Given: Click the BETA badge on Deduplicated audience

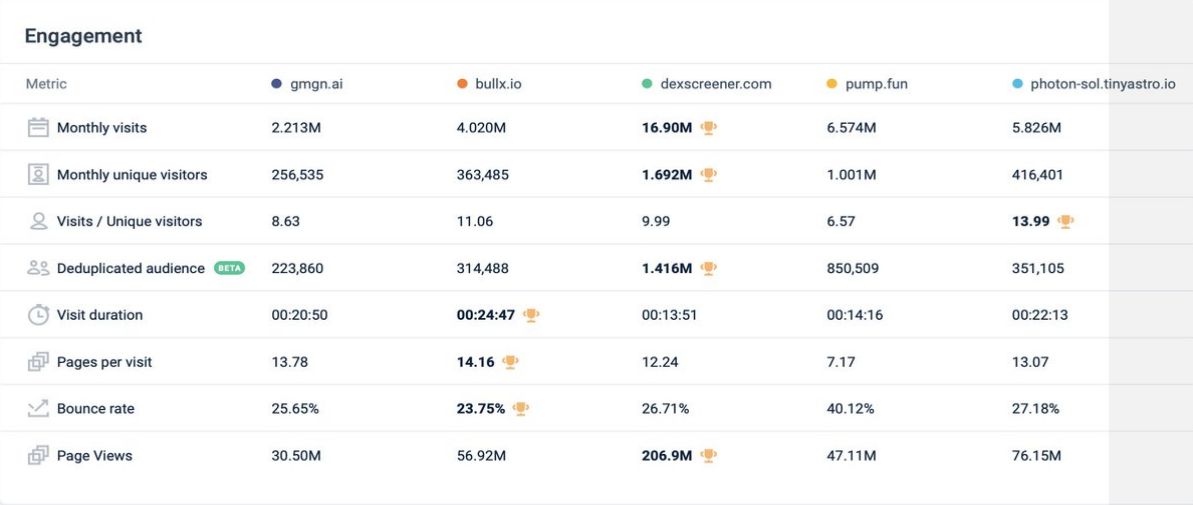Looking at the screenshot, I should pos(229,268).
